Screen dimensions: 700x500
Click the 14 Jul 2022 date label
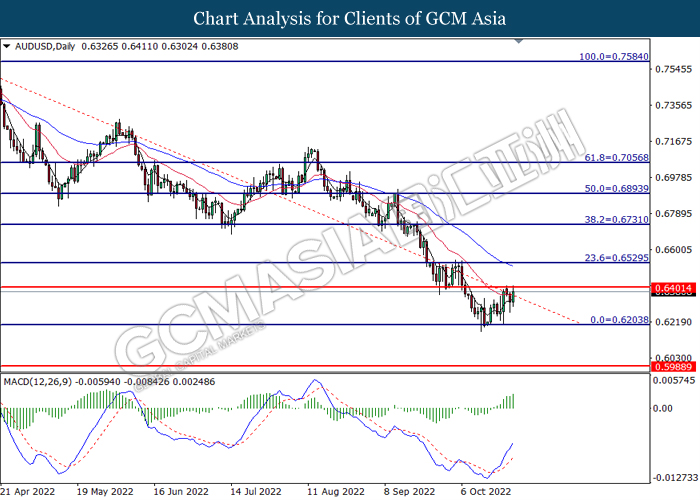256,492
